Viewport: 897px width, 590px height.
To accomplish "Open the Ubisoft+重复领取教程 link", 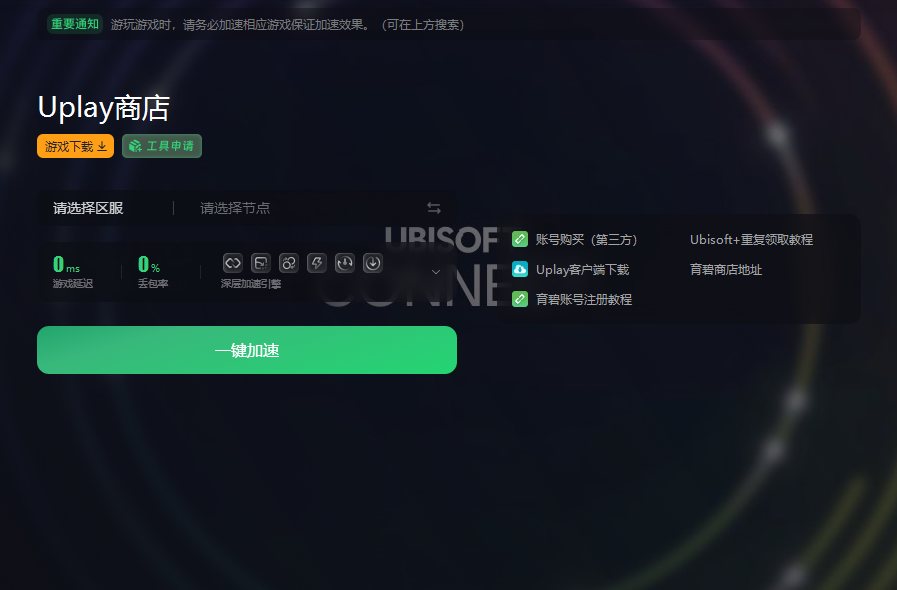I will (751, 240).
